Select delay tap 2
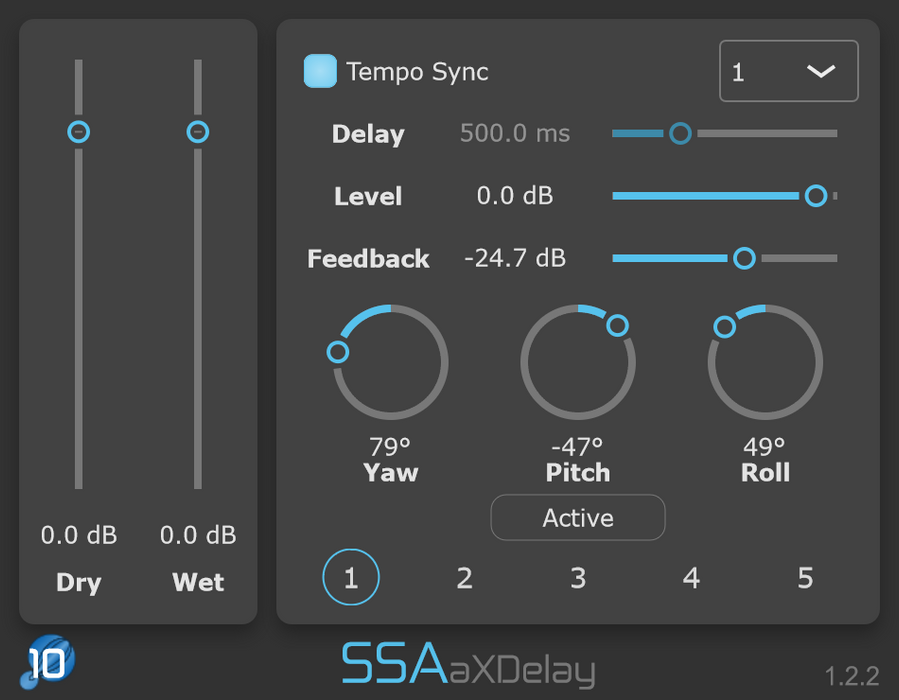The width and height of the screenshot is (899, 700). pyautogui.click(x=464, y=577)
